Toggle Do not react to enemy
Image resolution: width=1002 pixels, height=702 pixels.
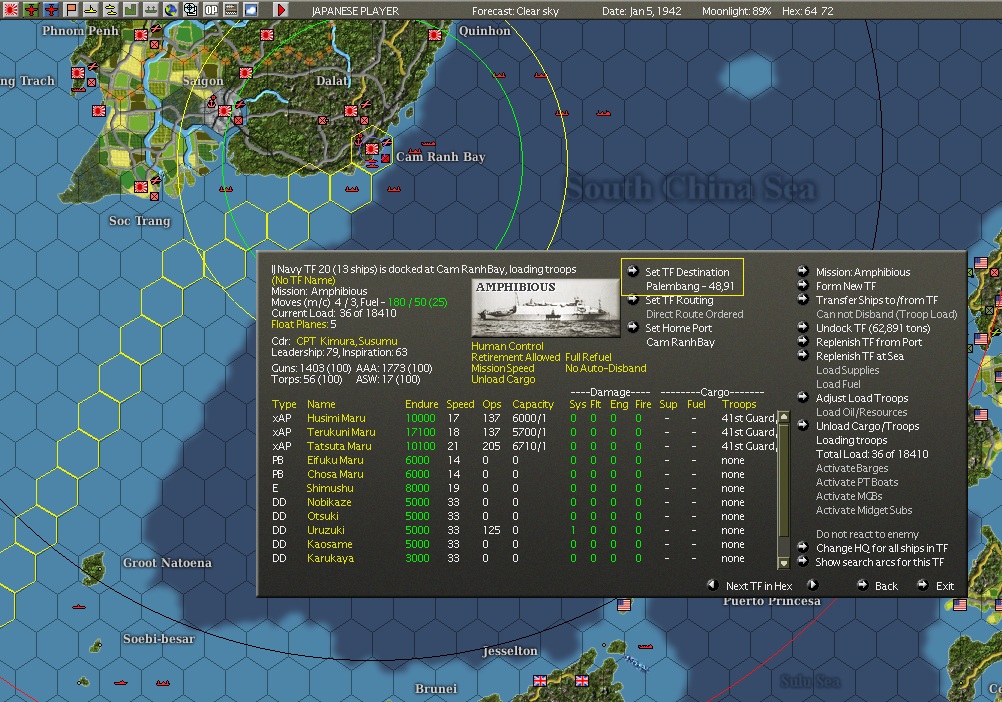coord(867,534)
